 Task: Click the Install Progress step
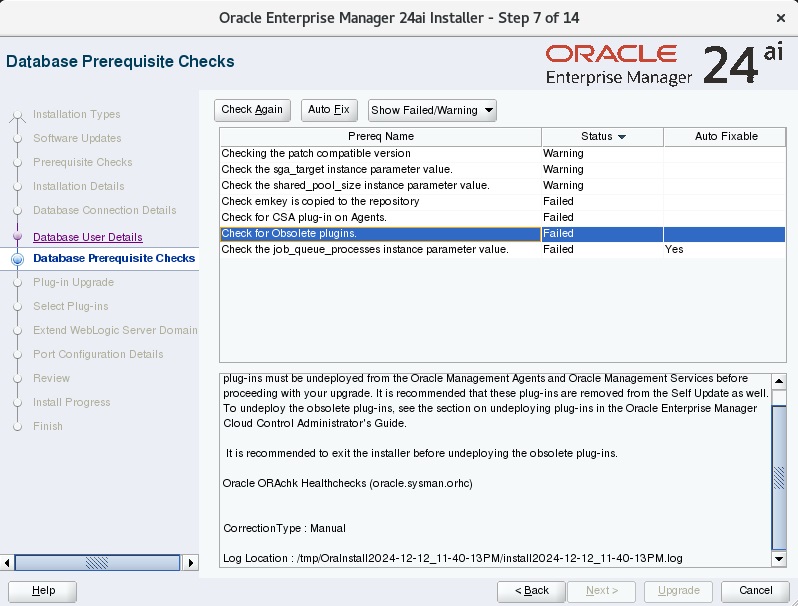[x=71, y=402]
